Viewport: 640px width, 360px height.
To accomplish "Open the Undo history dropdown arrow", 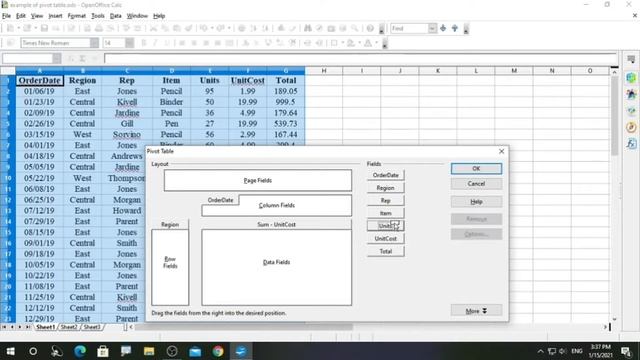I will tap(212, 28).
